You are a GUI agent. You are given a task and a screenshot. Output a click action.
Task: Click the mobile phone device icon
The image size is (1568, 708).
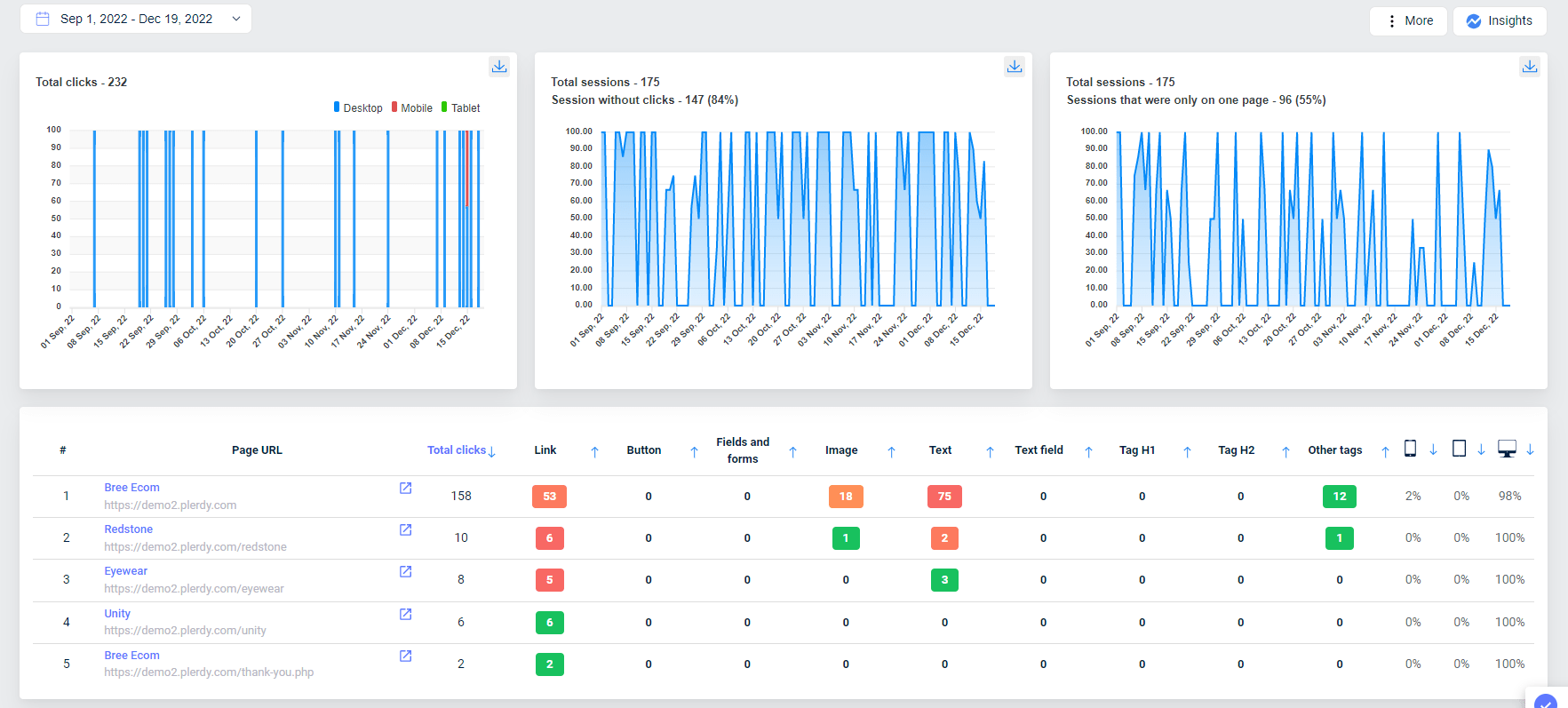coord(1410,449)
